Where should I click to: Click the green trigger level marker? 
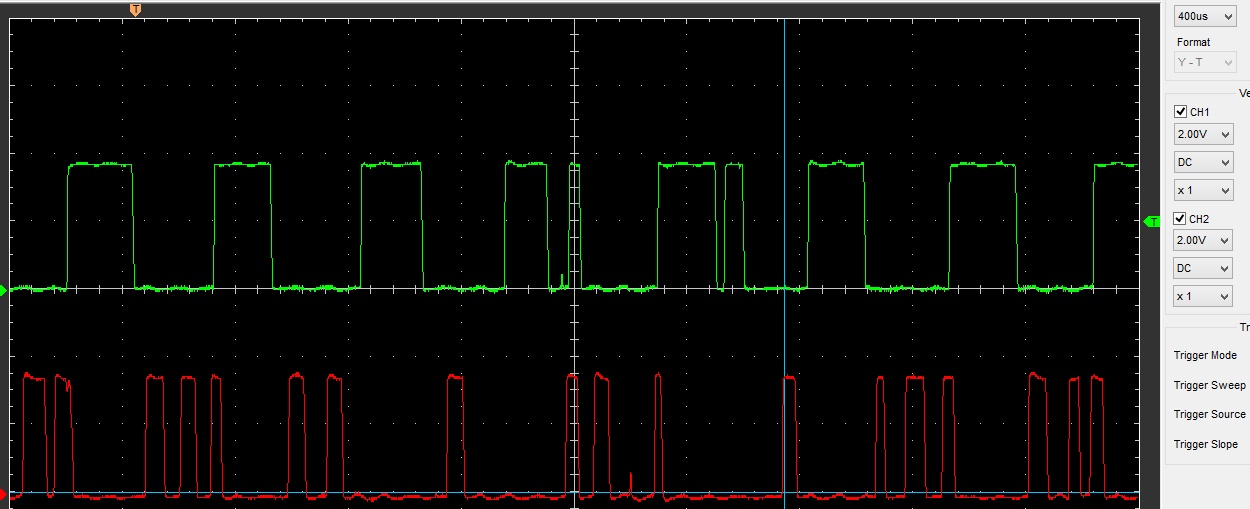coord(1151,221)
